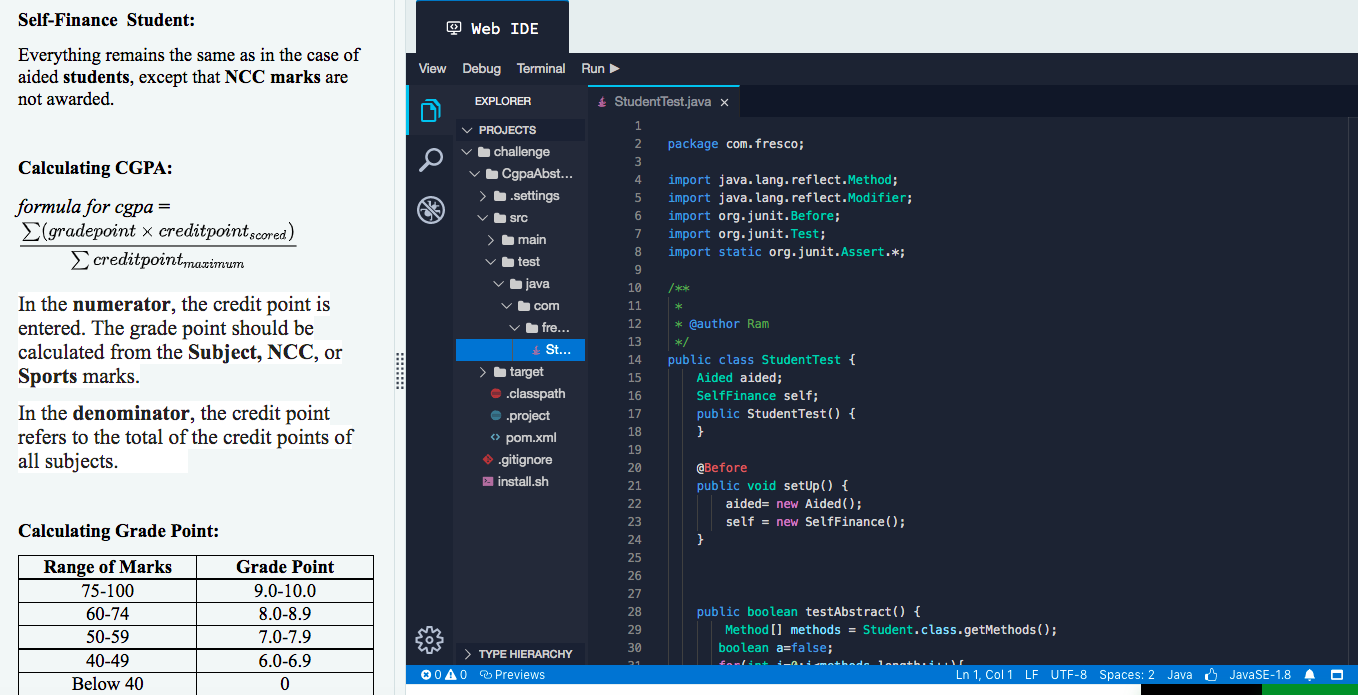The image size is (1358, 695).
Task: Click Spaces: 2 indentation setting
Action: point(1126,674)
